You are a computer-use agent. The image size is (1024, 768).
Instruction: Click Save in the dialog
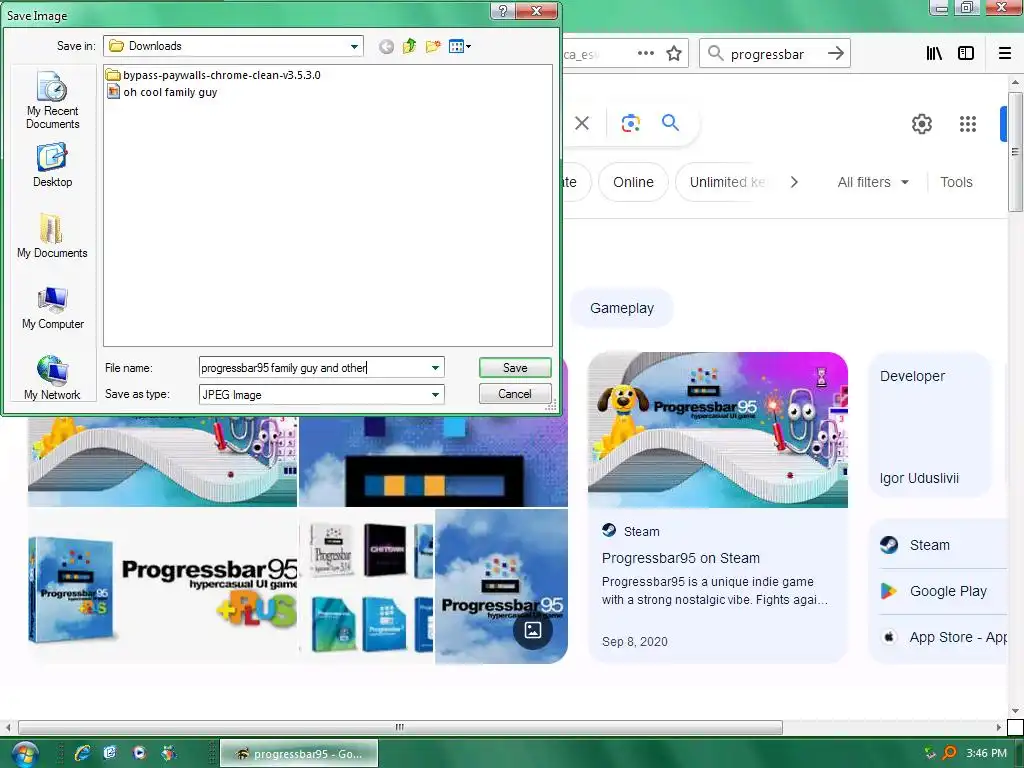pyautogui.click(x=515, y=368)
